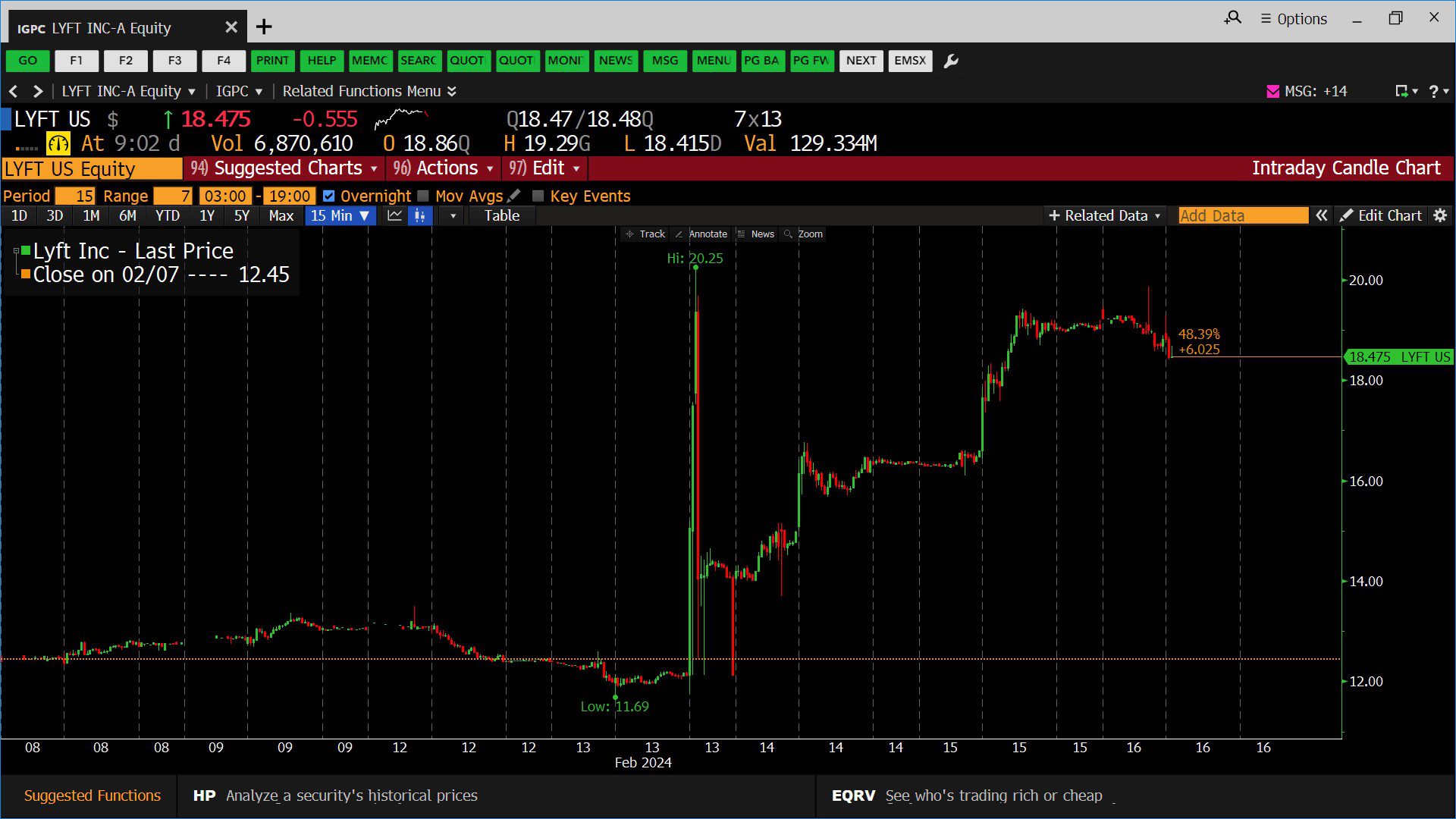The height and width of the screenshot is (819, 1456).
Task: Click the Period input field
Action: (x=75, y=196)
